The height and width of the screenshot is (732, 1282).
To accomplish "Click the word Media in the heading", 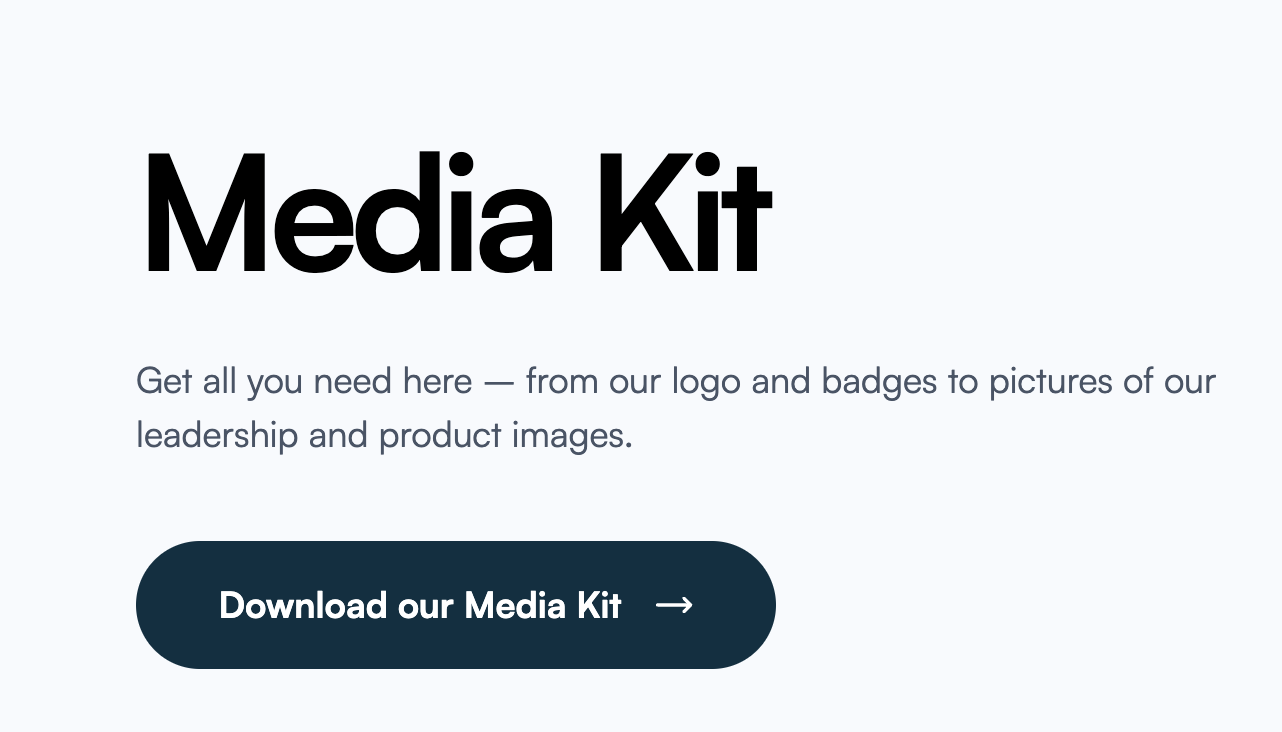I will [349, 213].
